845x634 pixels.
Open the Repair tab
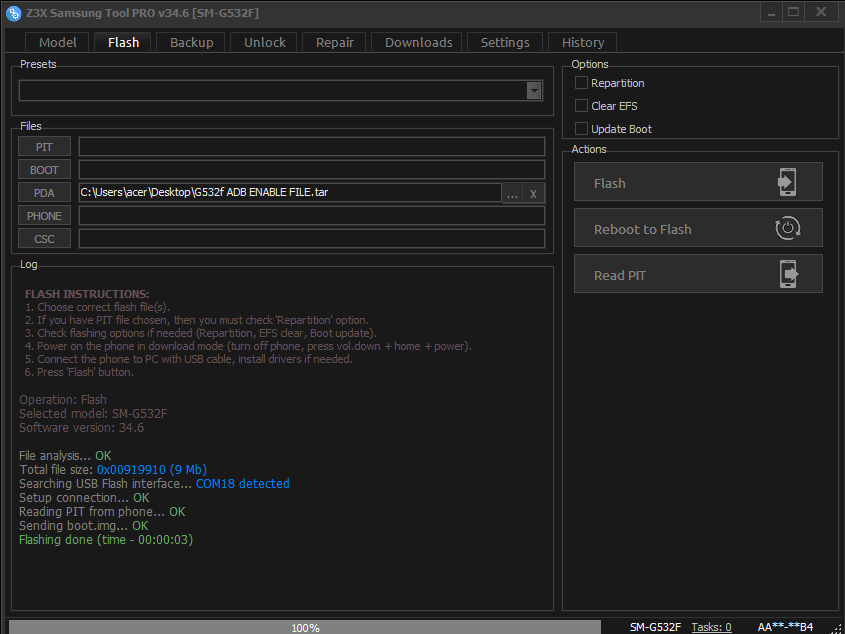click(x=335, y=42)
